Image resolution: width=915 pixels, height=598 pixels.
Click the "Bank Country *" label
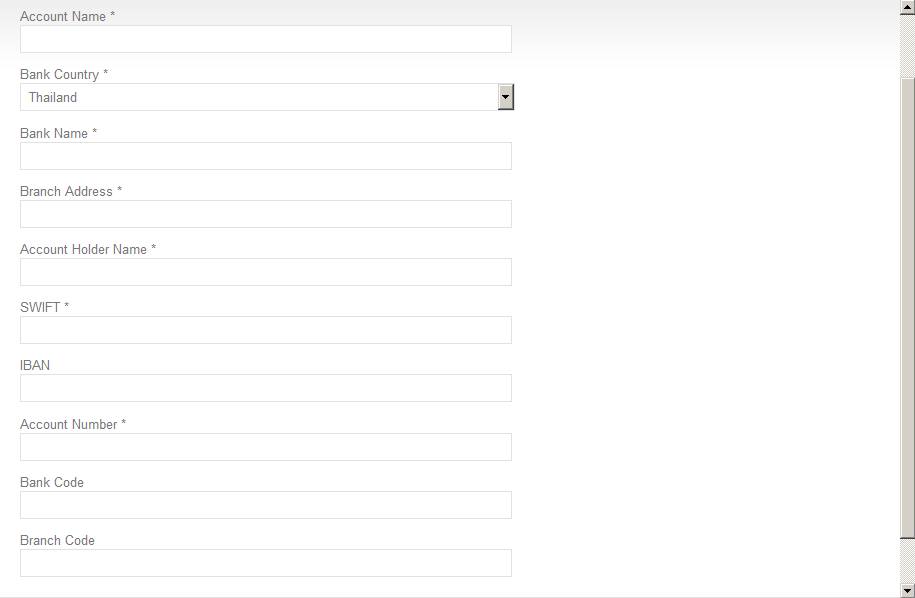pyautogui.click(x=64, y=74)
